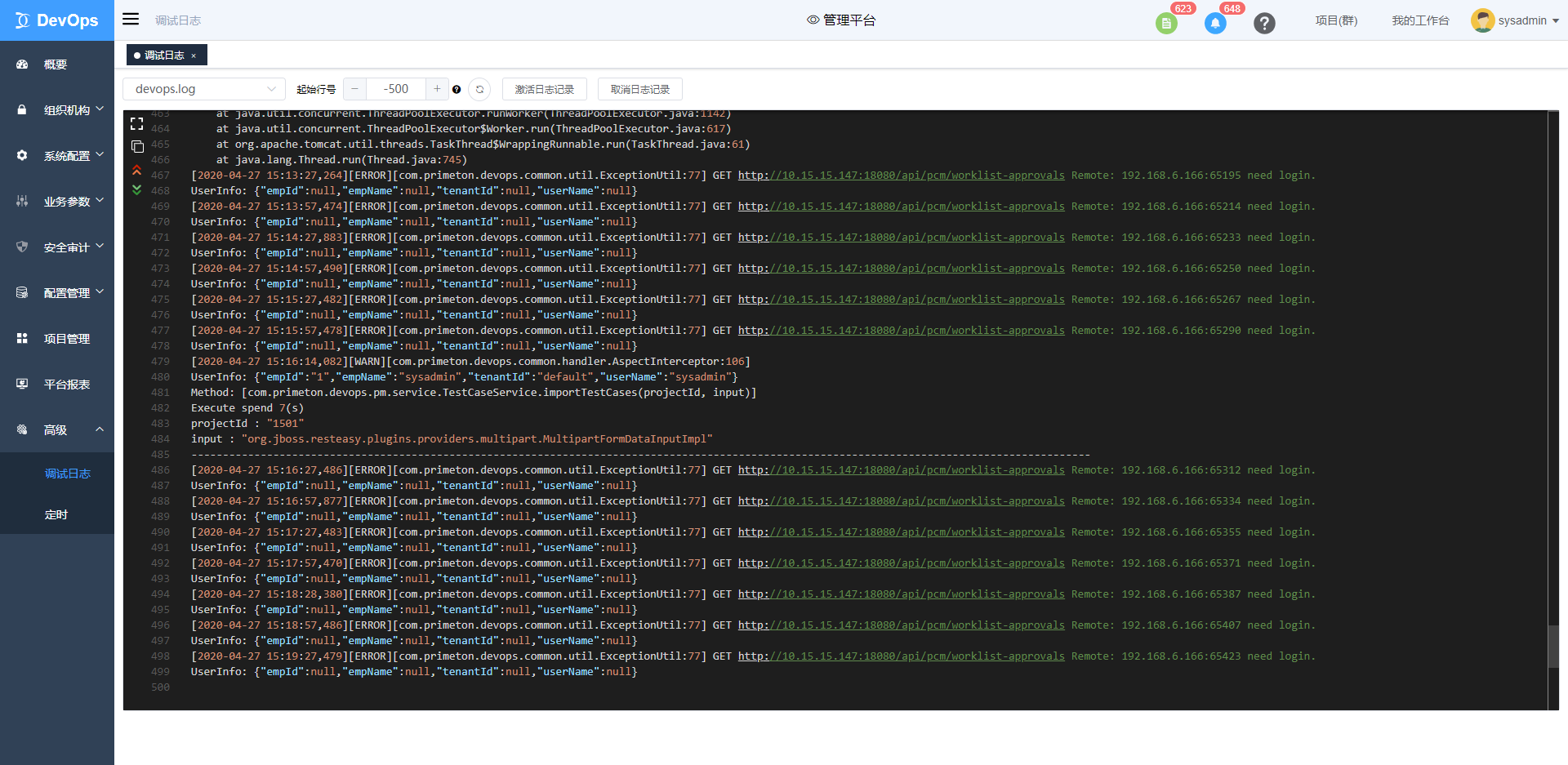This screenshot has width=1568, height=765.
Task: Click 激活日志记录 button
Action: click(x=545, y=89)
